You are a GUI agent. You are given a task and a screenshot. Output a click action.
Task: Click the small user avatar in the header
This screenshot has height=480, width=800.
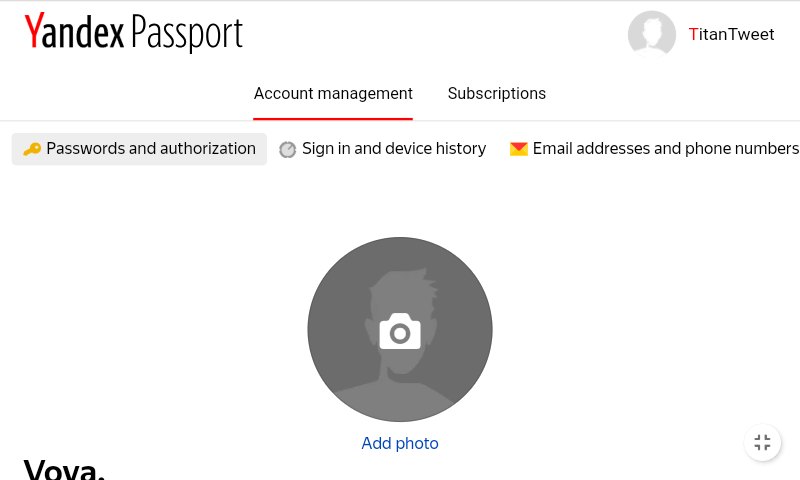[652, 34]
